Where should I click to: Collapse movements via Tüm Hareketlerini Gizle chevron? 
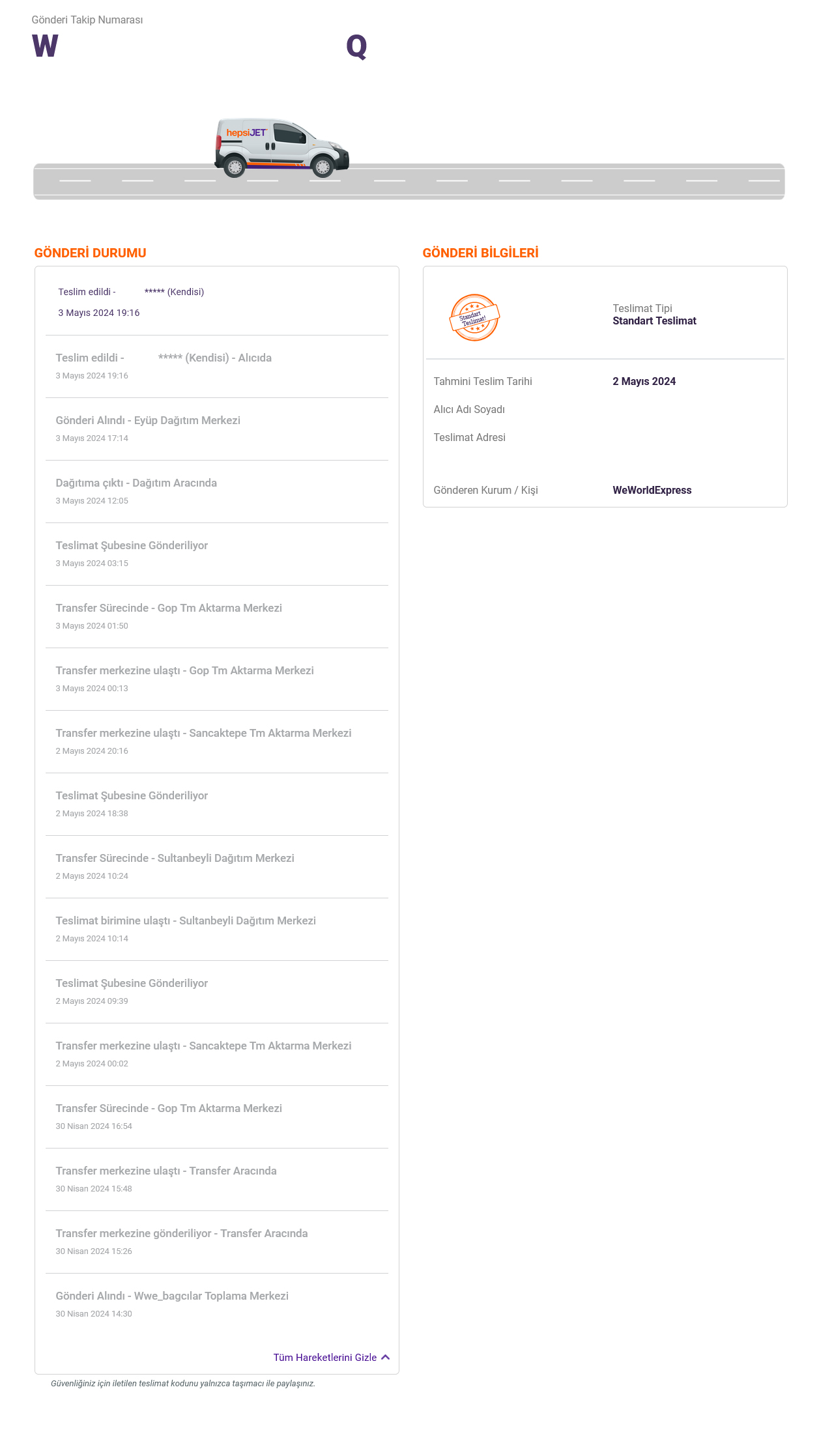[386, 1357]
